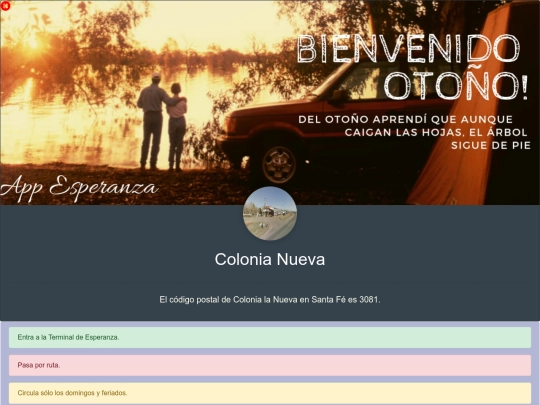The width and height of the screenshot is (540, 405).
Task: Click the 'Pasa por ruta.' pink notice
Action: pyautogui.click(x=270, y=365)
